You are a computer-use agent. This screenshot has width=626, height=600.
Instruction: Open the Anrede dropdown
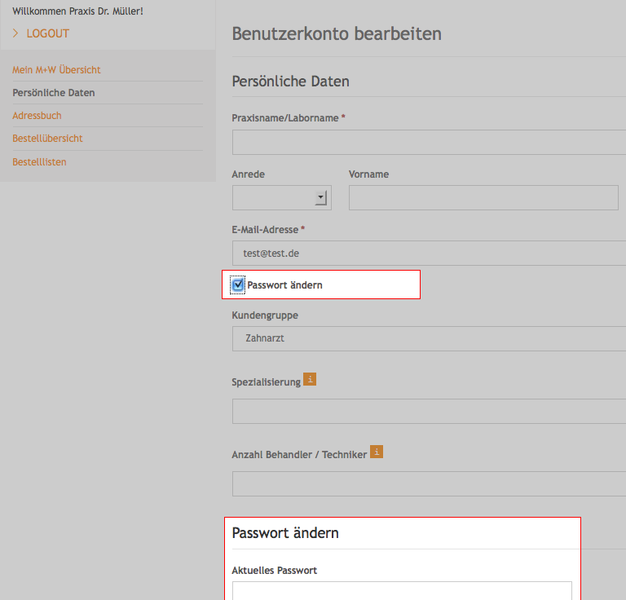pyautogui.click(x=281, y=198)
